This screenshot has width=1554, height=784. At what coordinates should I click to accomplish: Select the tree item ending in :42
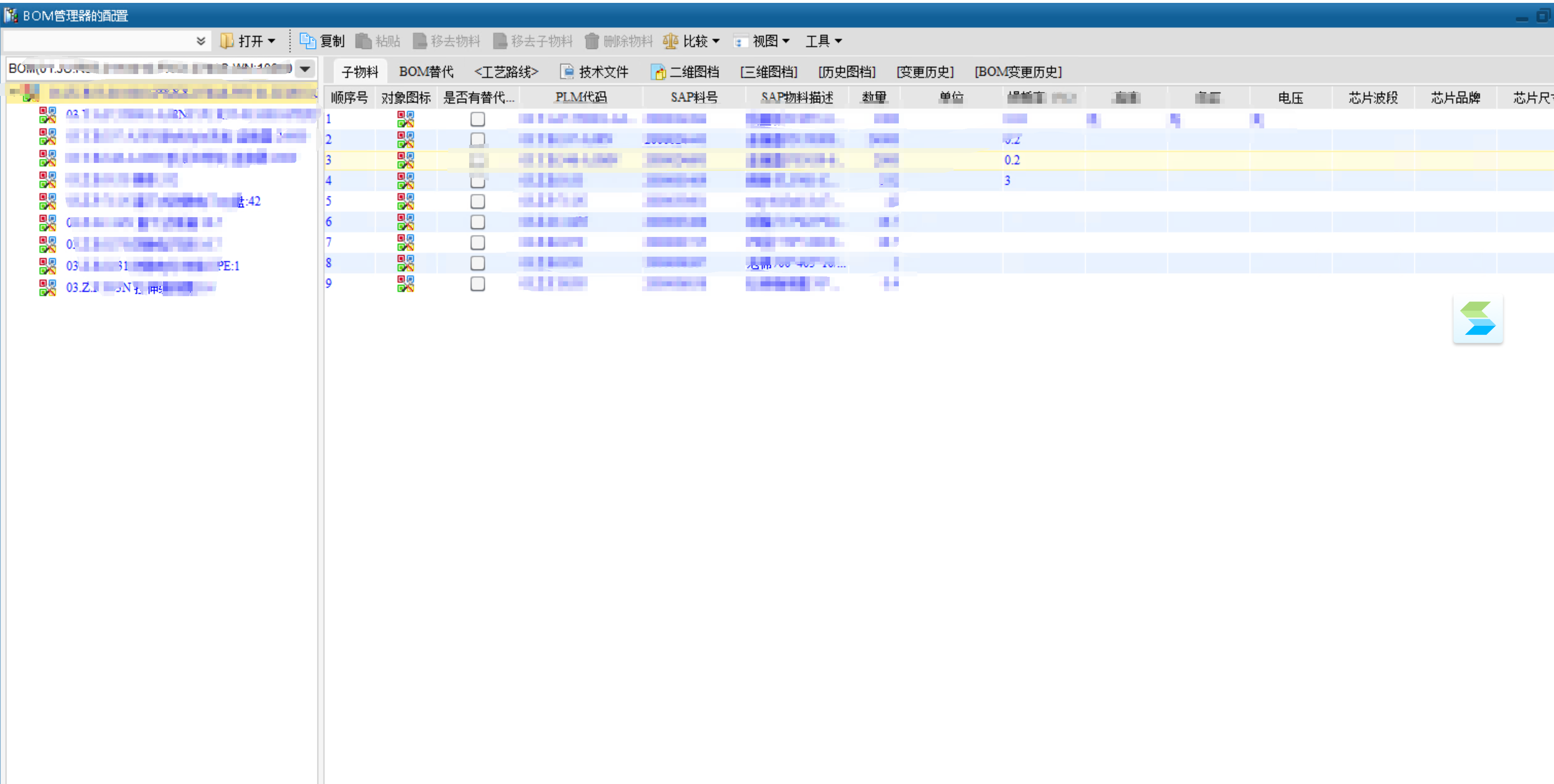163,202
